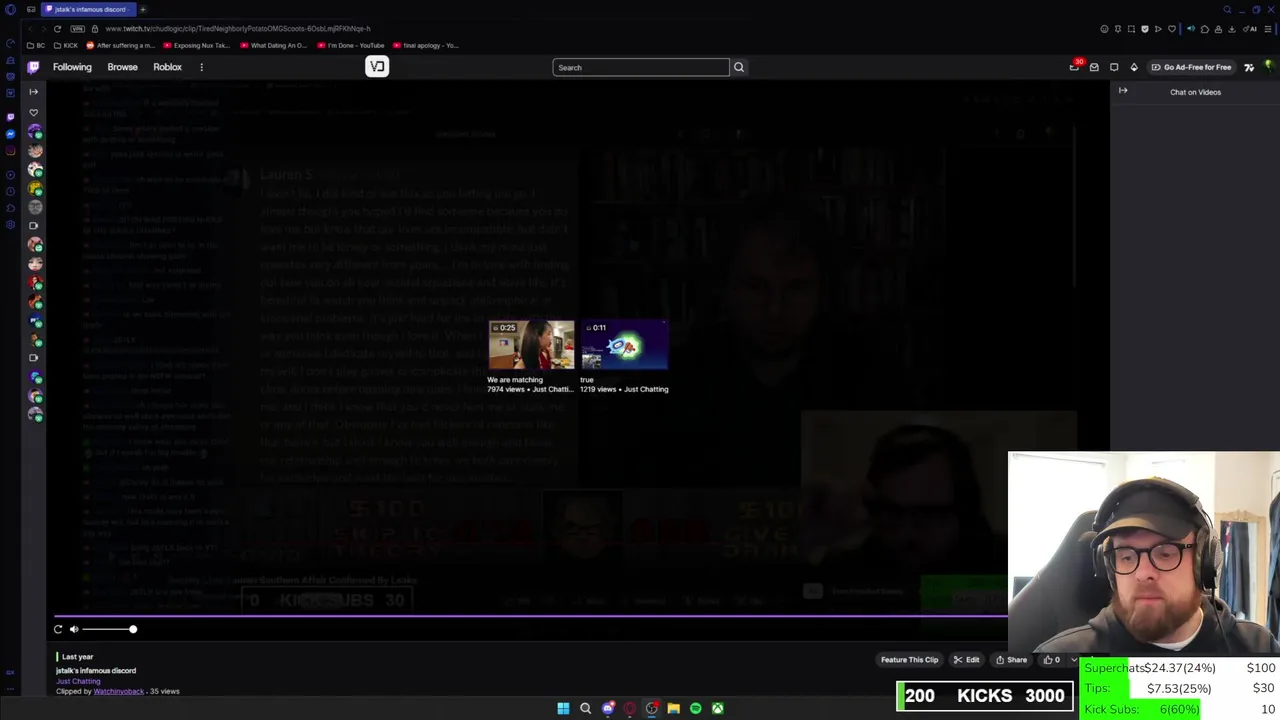The height and width of the screenshot is (720, 1280).
Task: Open the workspaces icon beside the tab strip
Action: (31, 9)
